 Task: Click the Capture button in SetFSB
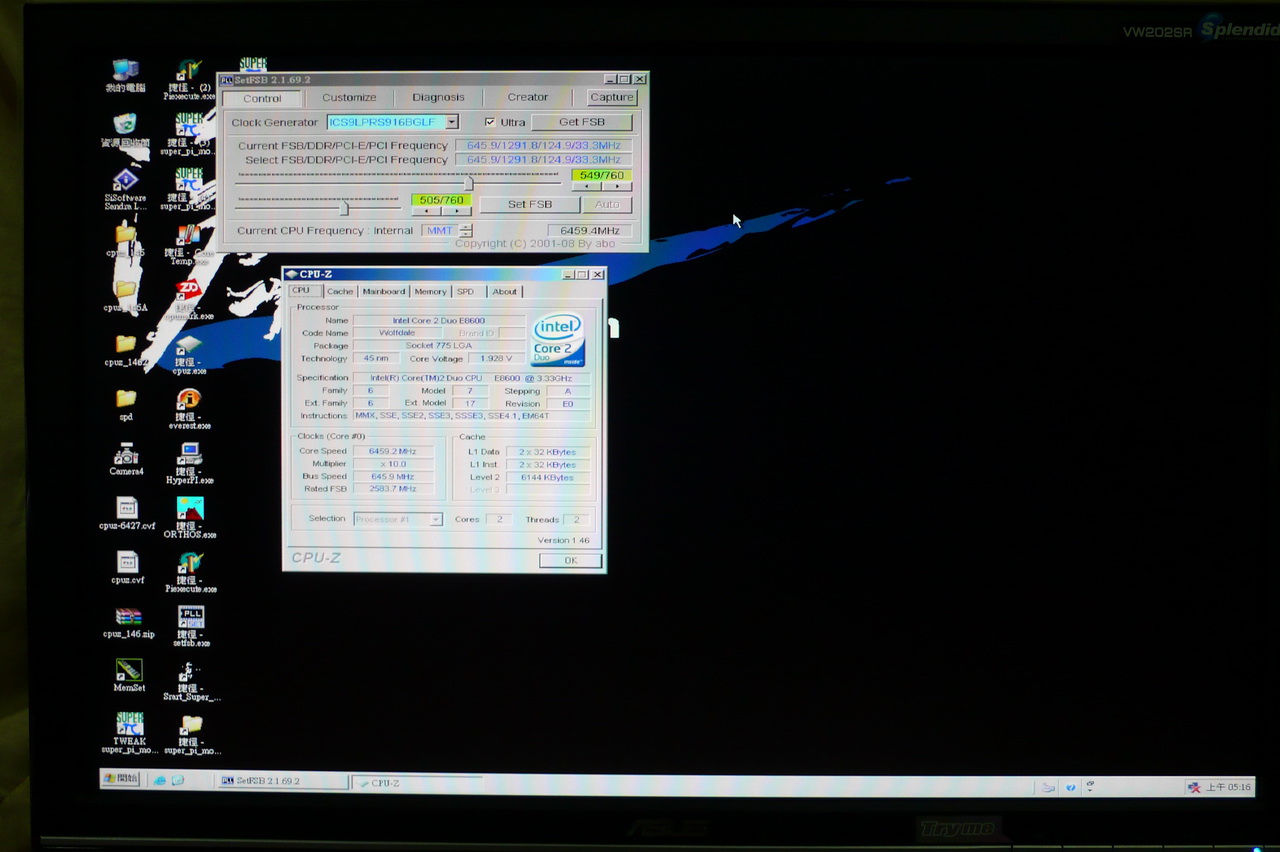[x=611, y=97]
